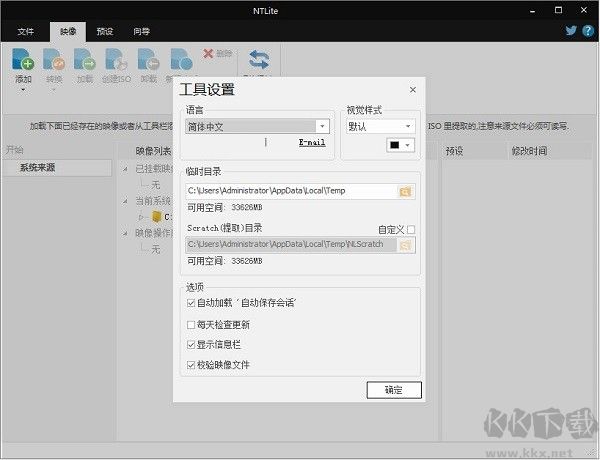
Task: Click the yellow C: drive icon
Action: coord(156,217)
